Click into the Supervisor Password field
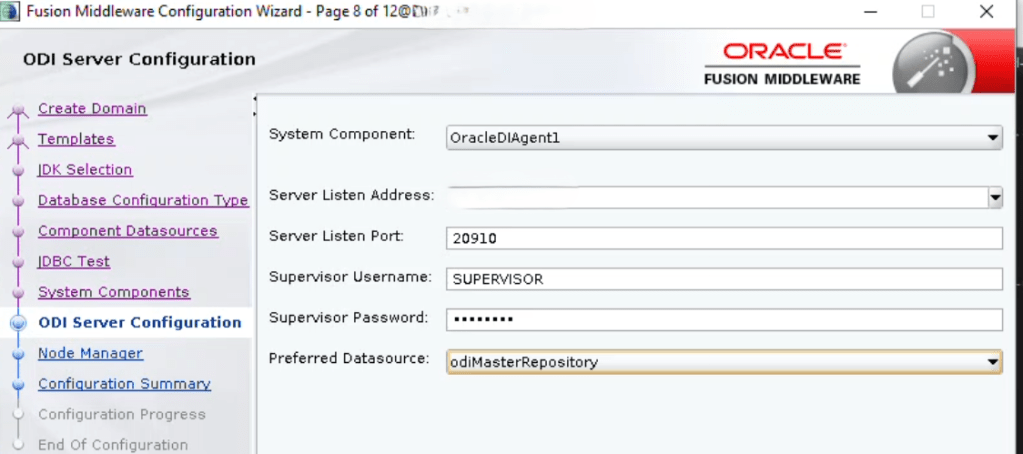The width and height of the screenshot is (1023, 454). point(723,320)
